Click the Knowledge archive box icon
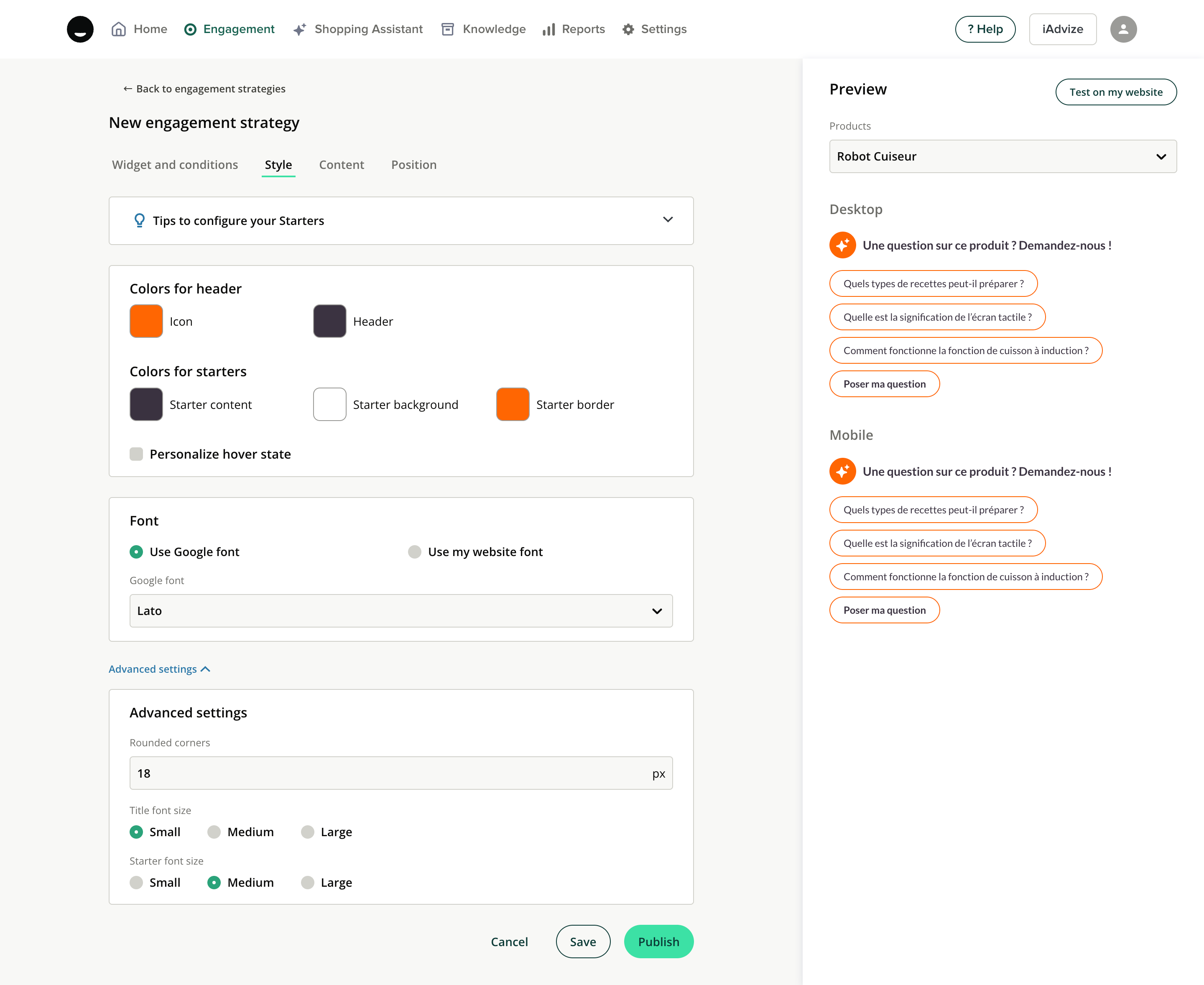The width and height of the screenshot is (1204, 985). (448, 30)
